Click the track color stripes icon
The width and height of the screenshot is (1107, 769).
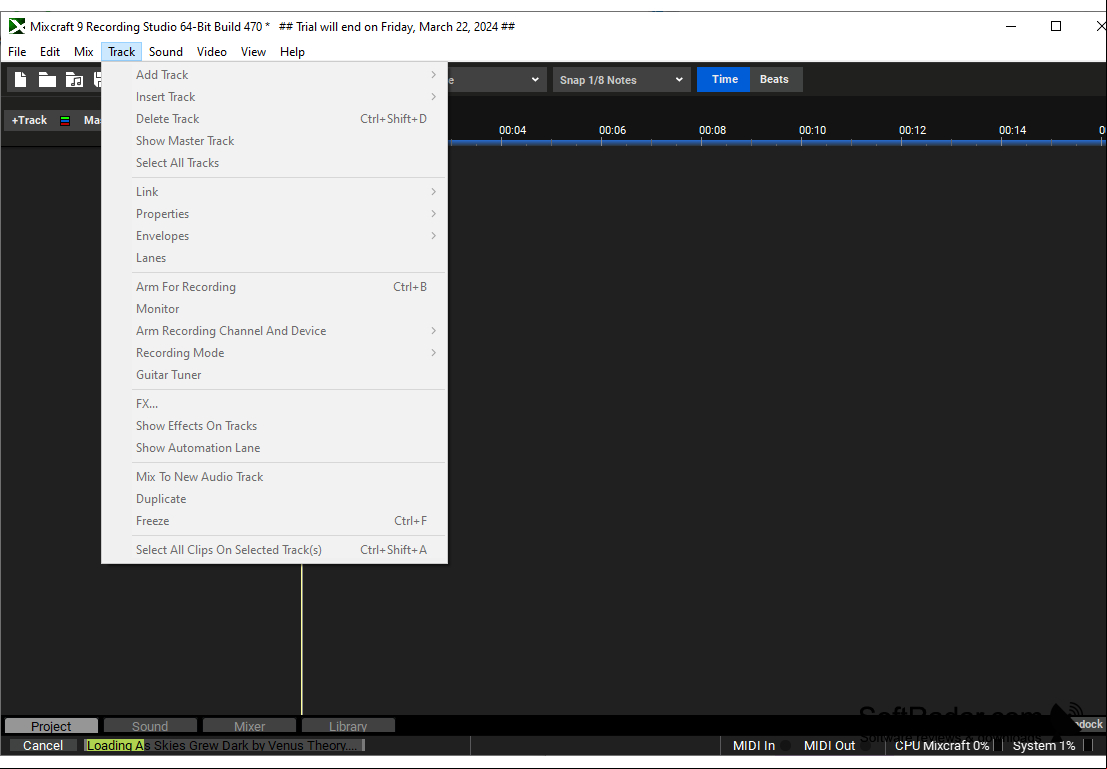(x=65, y=121)
